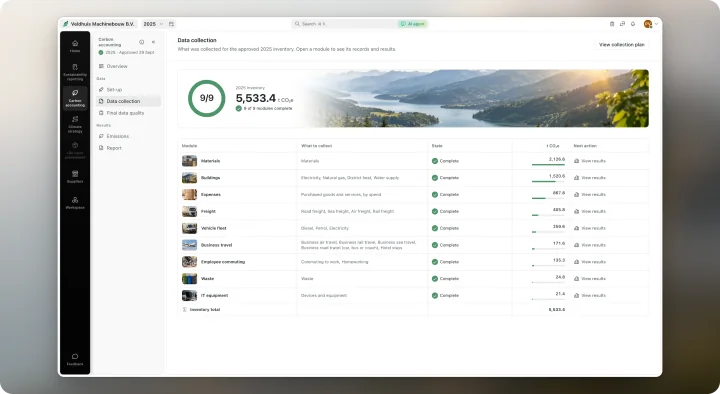Open Home in the black sidebar
The image size is (720, 394).
[75, 46]
